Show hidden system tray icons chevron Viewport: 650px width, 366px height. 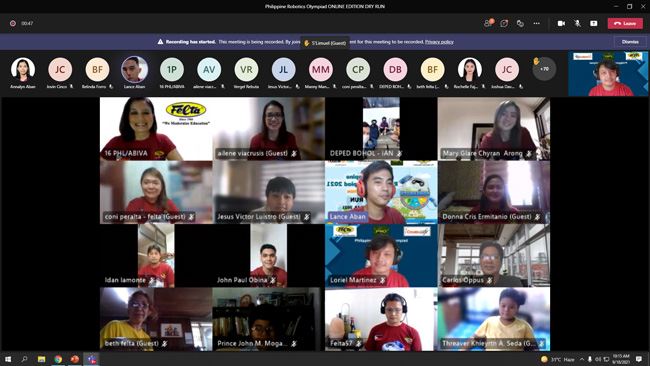tap(582, 359)
